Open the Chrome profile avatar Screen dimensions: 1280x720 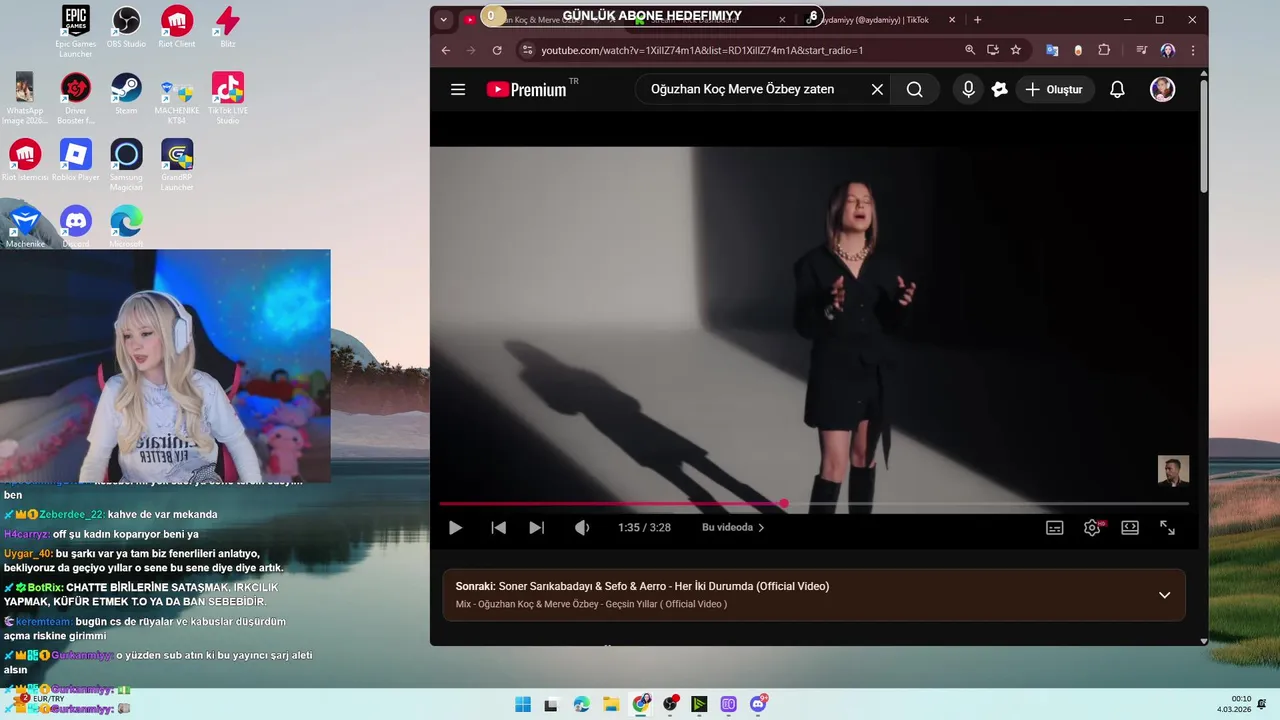click(x=1167, y=50)
